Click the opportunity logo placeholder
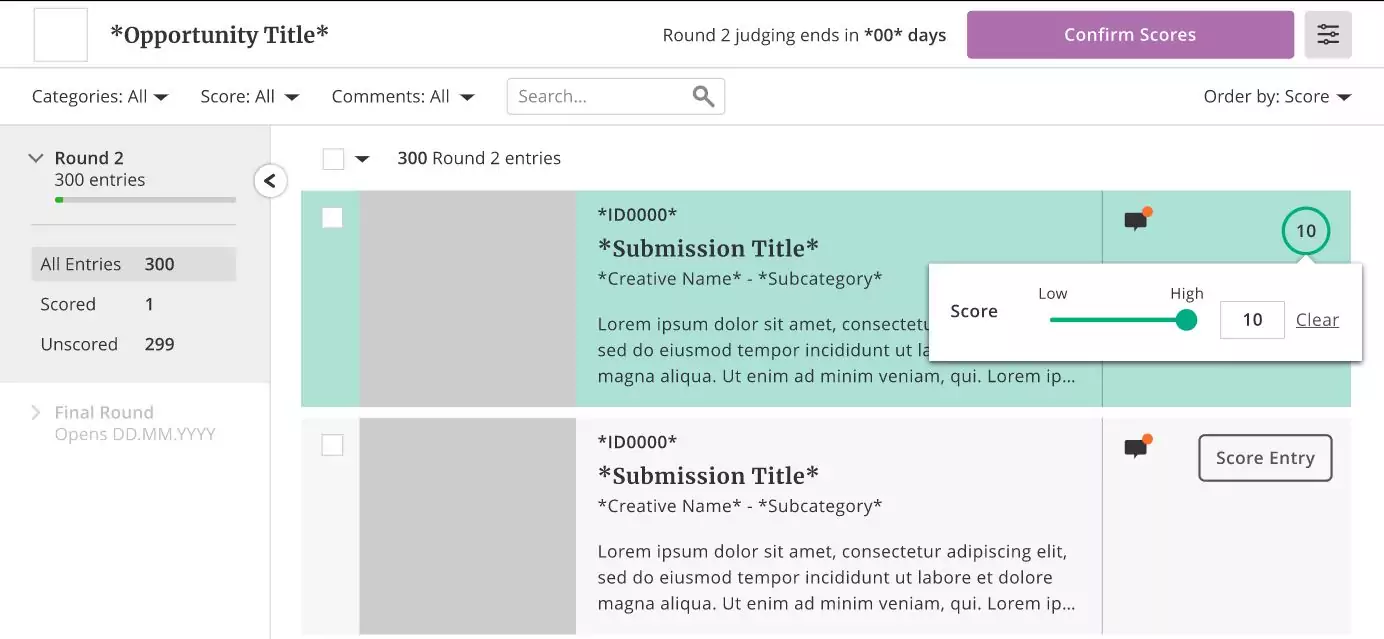The height and width of the screenshot is (639, 1384). pyautogui.click(x=60, y=35)
